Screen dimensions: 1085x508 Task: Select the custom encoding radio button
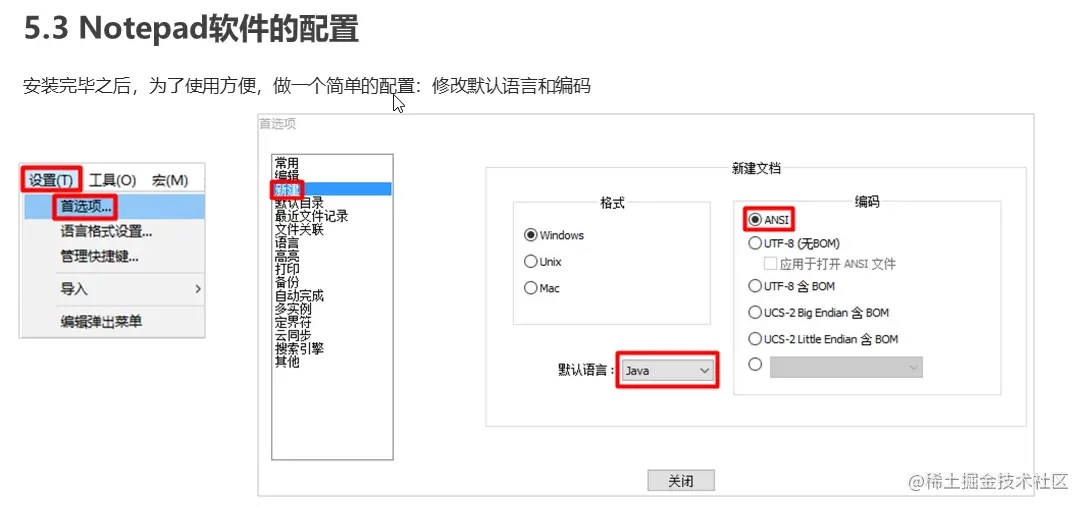pos(755,364)
